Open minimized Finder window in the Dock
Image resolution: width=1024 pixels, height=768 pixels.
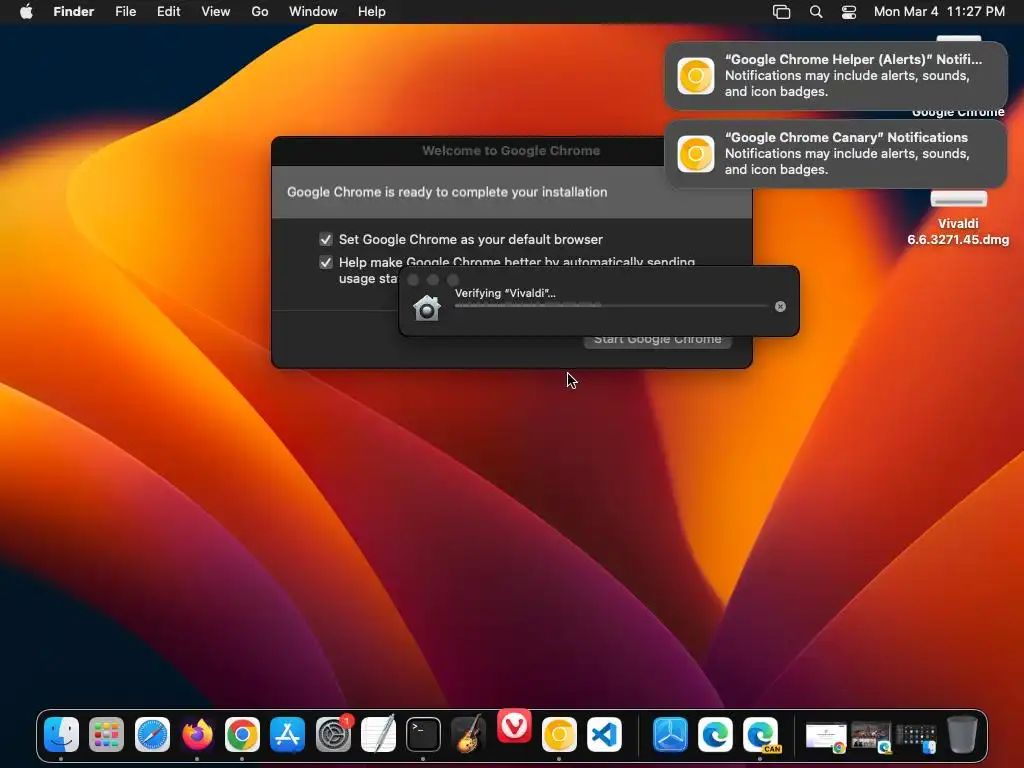(x=916, y=737)
